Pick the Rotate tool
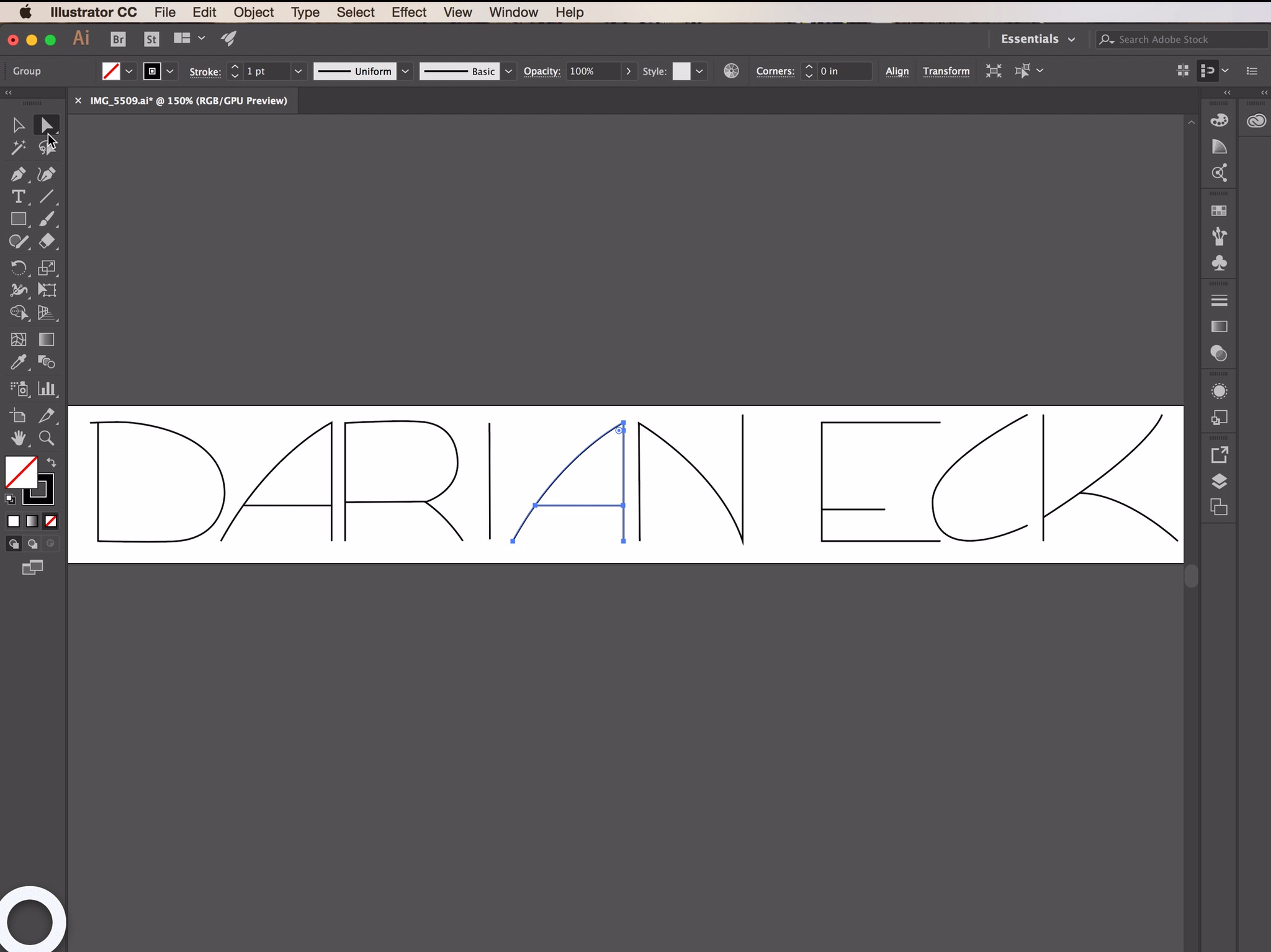The width and height of the screenshot is (1271, 952). pos(18,268)
